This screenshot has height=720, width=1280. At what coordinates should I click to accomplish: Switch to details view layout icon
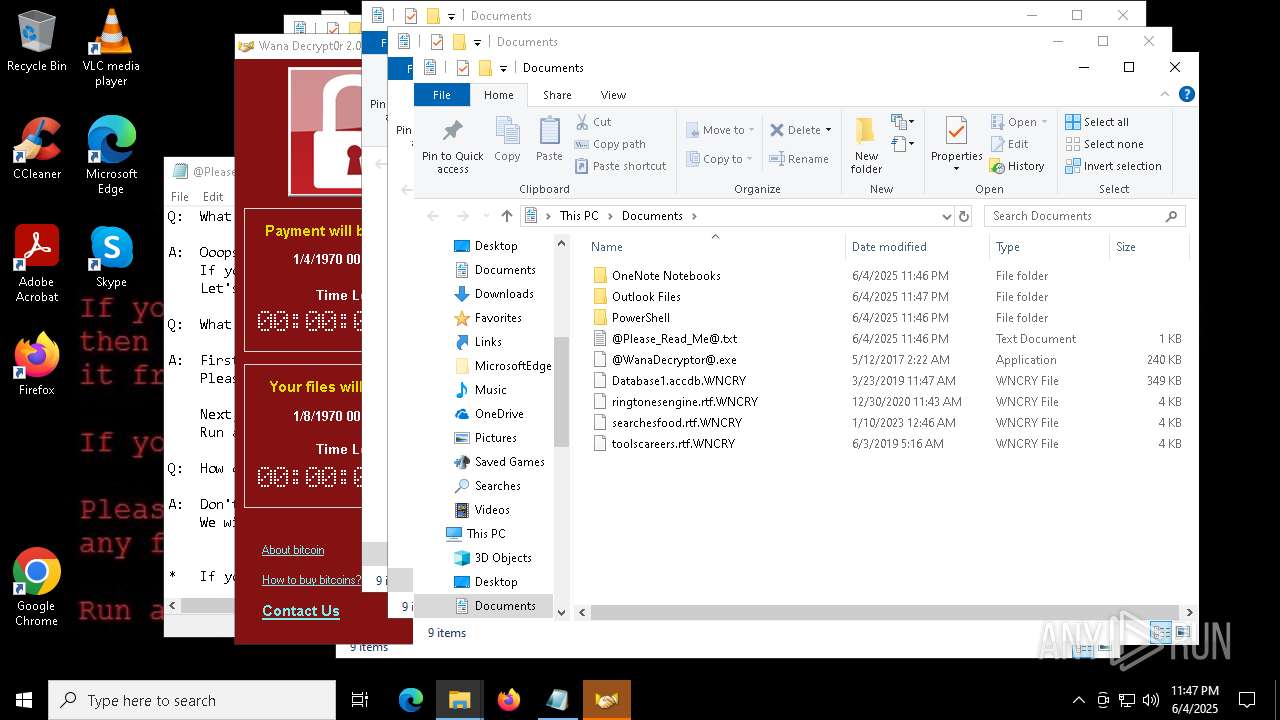1161,632
